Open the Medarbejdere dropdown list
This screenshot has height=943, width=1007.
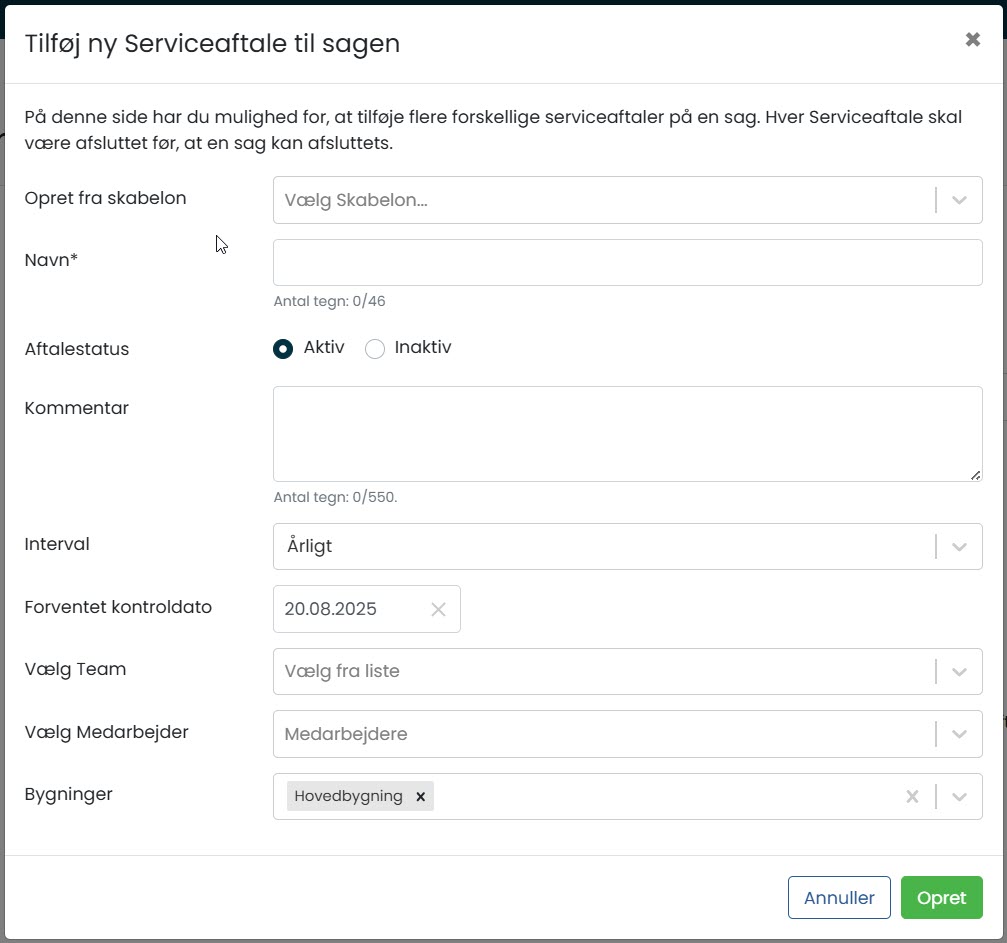click(600, 734)
